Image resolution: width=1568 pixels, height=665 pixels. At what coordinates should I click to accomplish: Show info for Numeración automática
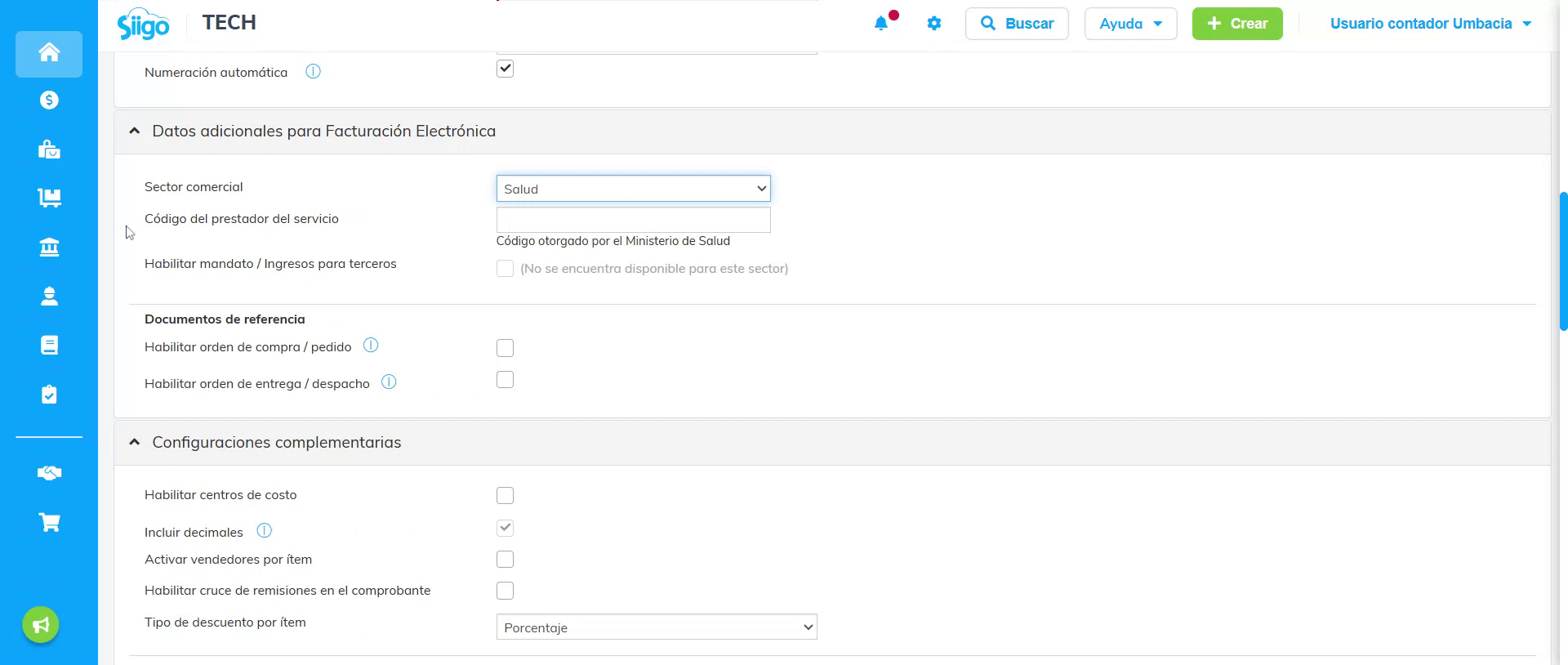[x=313, y=72]
